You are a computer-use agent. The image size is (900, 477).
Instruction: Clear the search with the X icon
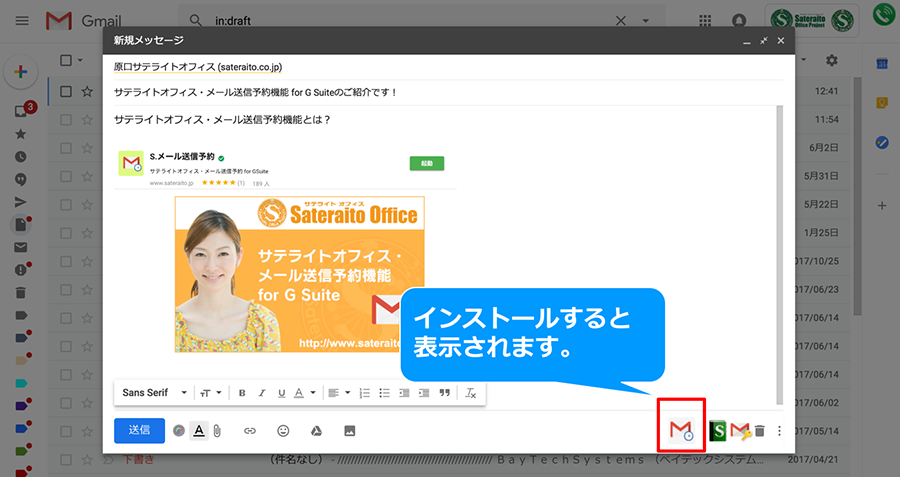[x=620, y=21]
